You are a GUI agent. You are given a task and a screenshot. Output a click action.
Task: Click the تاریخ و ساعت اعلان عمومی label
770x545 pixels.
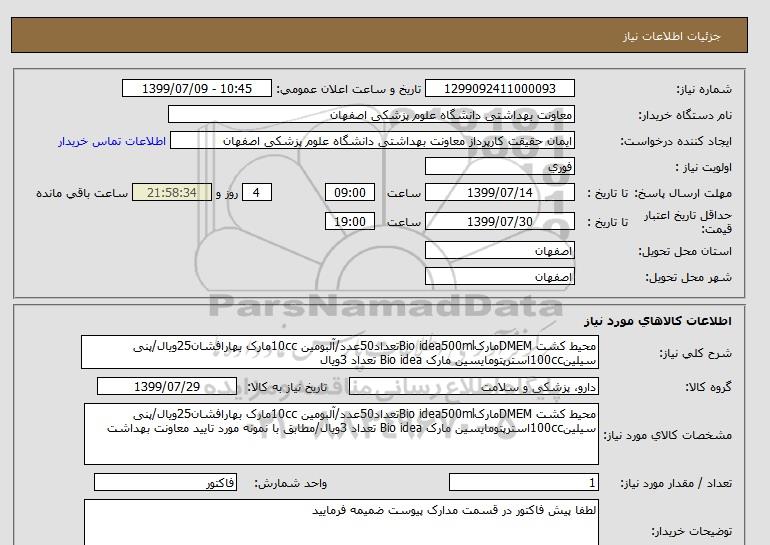coord(349,89)
